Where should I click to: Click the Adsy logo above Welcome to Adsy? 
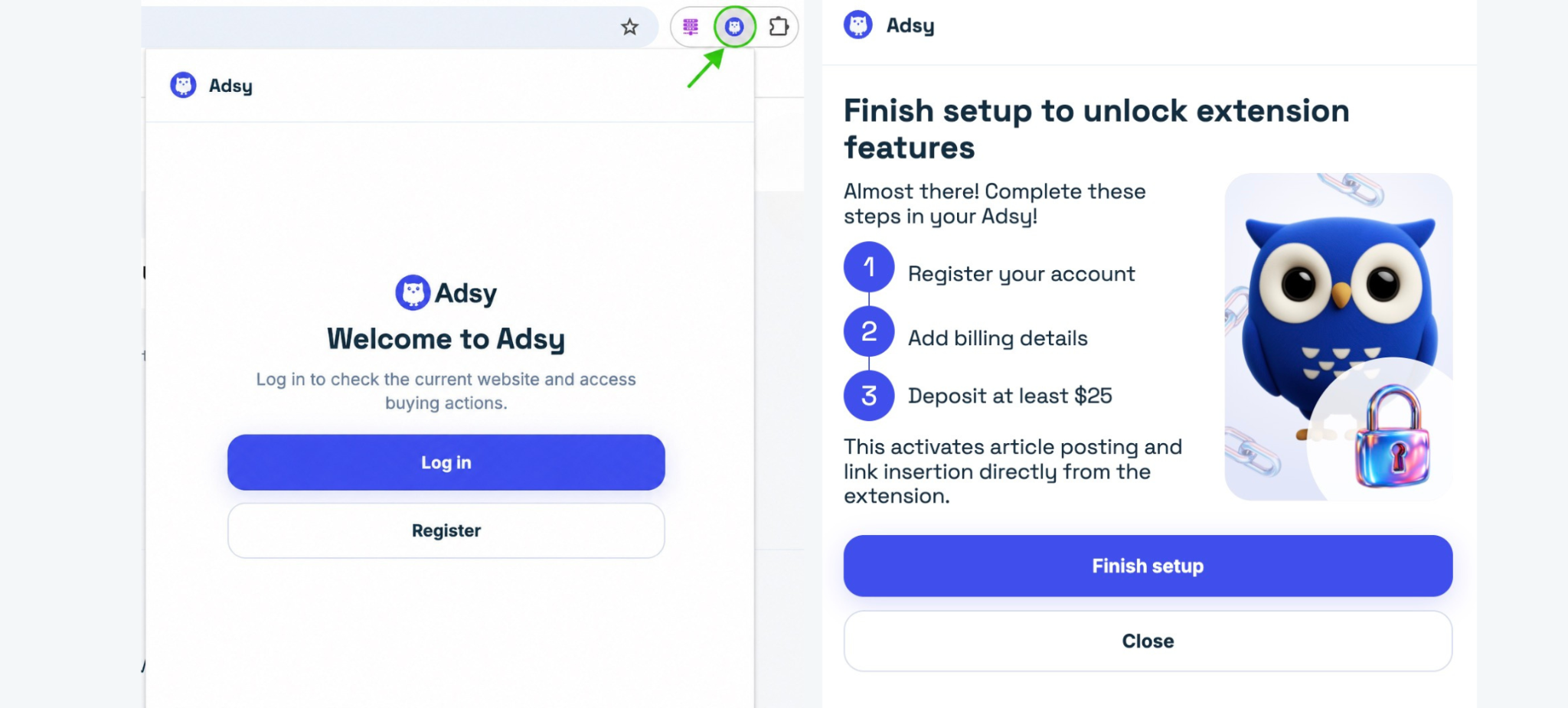tap(446, 292)
